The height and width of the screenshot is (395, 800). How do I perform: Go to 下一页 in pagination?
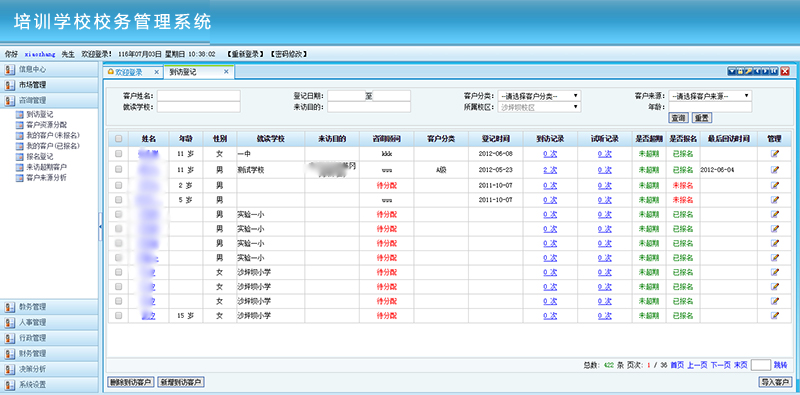pyautogui.click(x=720, y=365)
